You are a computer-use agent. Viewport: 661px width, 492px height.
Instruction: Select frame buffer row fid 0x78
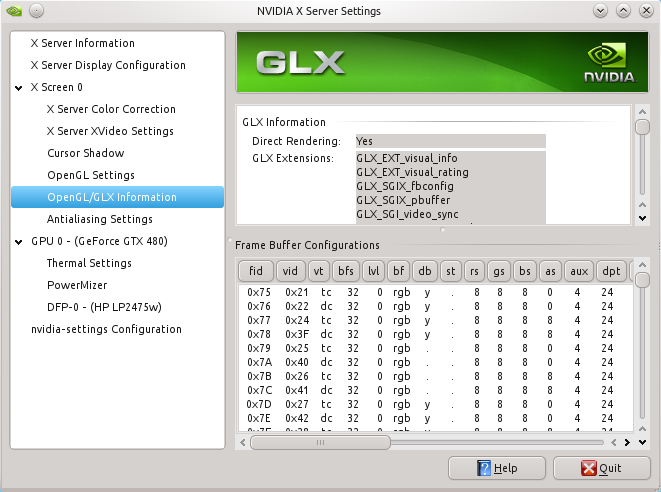[x=435, y=334]
